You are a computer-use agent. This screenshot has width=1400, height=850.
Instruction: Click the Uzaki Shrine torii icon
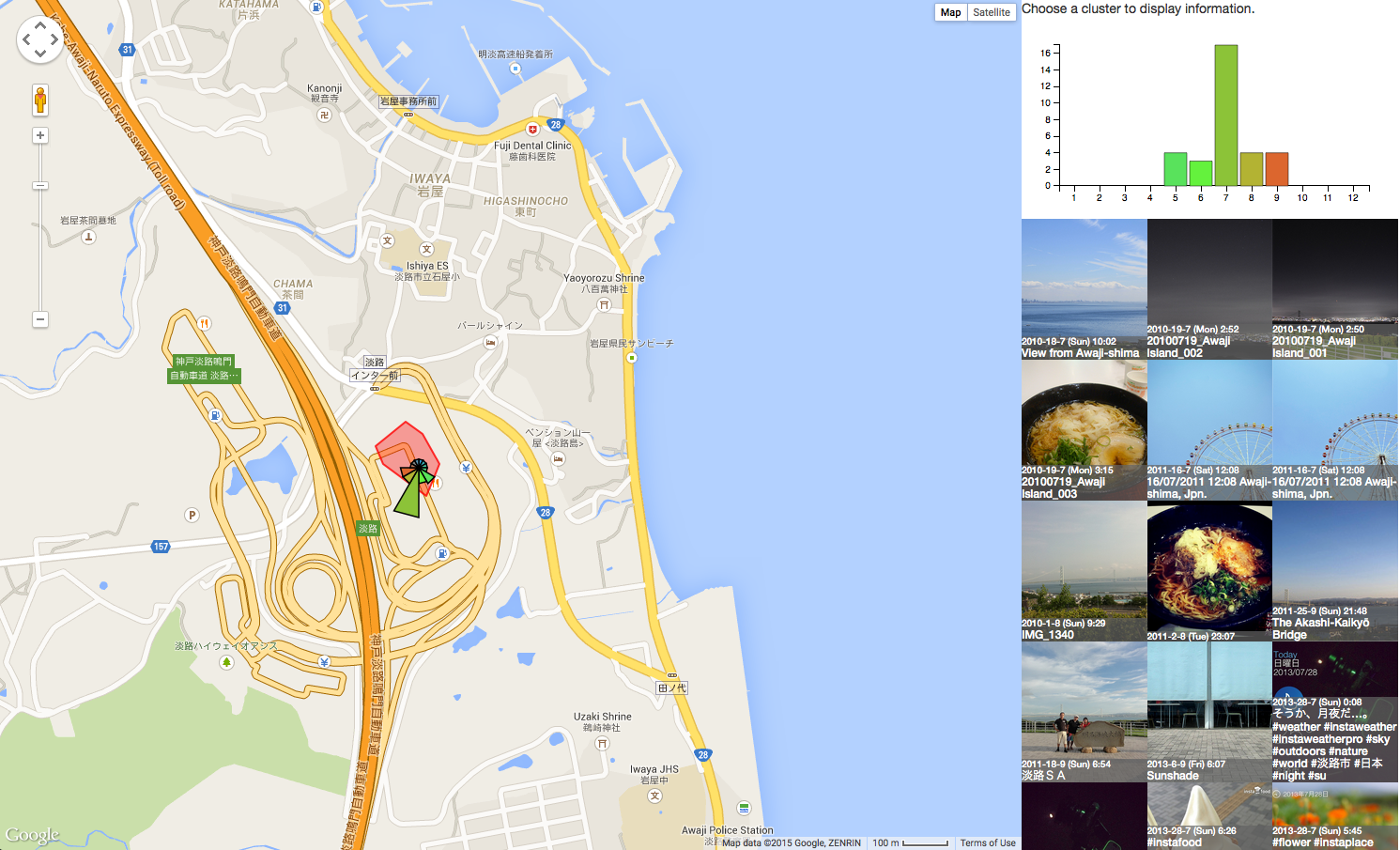[x=603, y=743]
